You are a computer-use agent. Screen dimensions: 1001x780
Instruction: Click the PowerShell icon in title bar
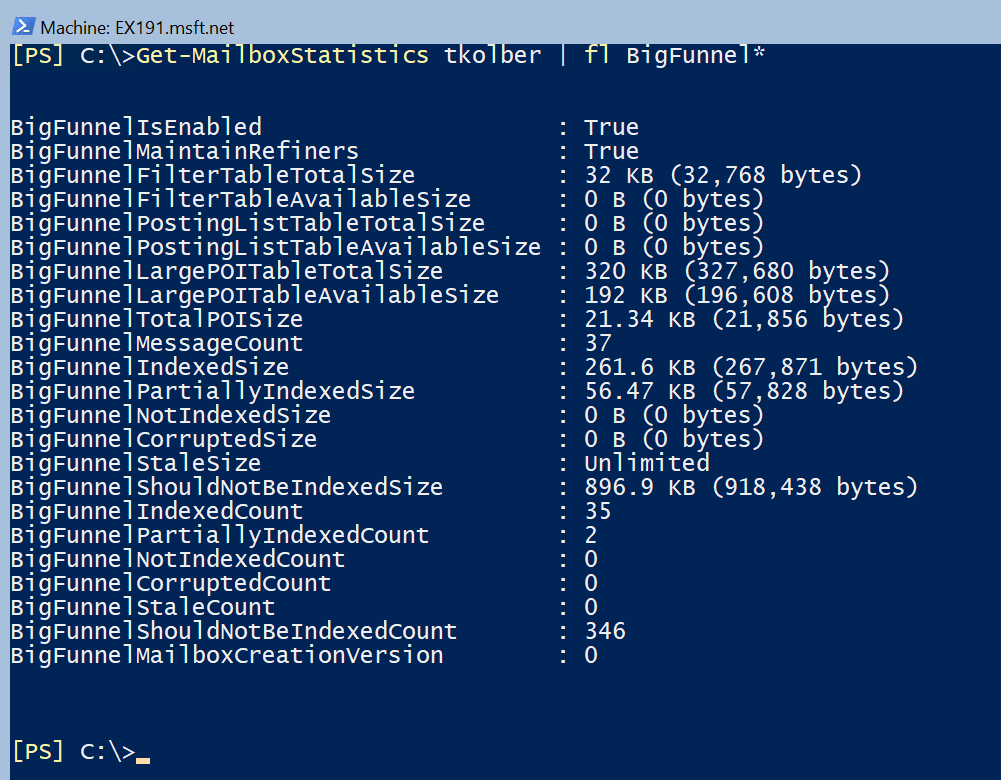pos(24,27)
